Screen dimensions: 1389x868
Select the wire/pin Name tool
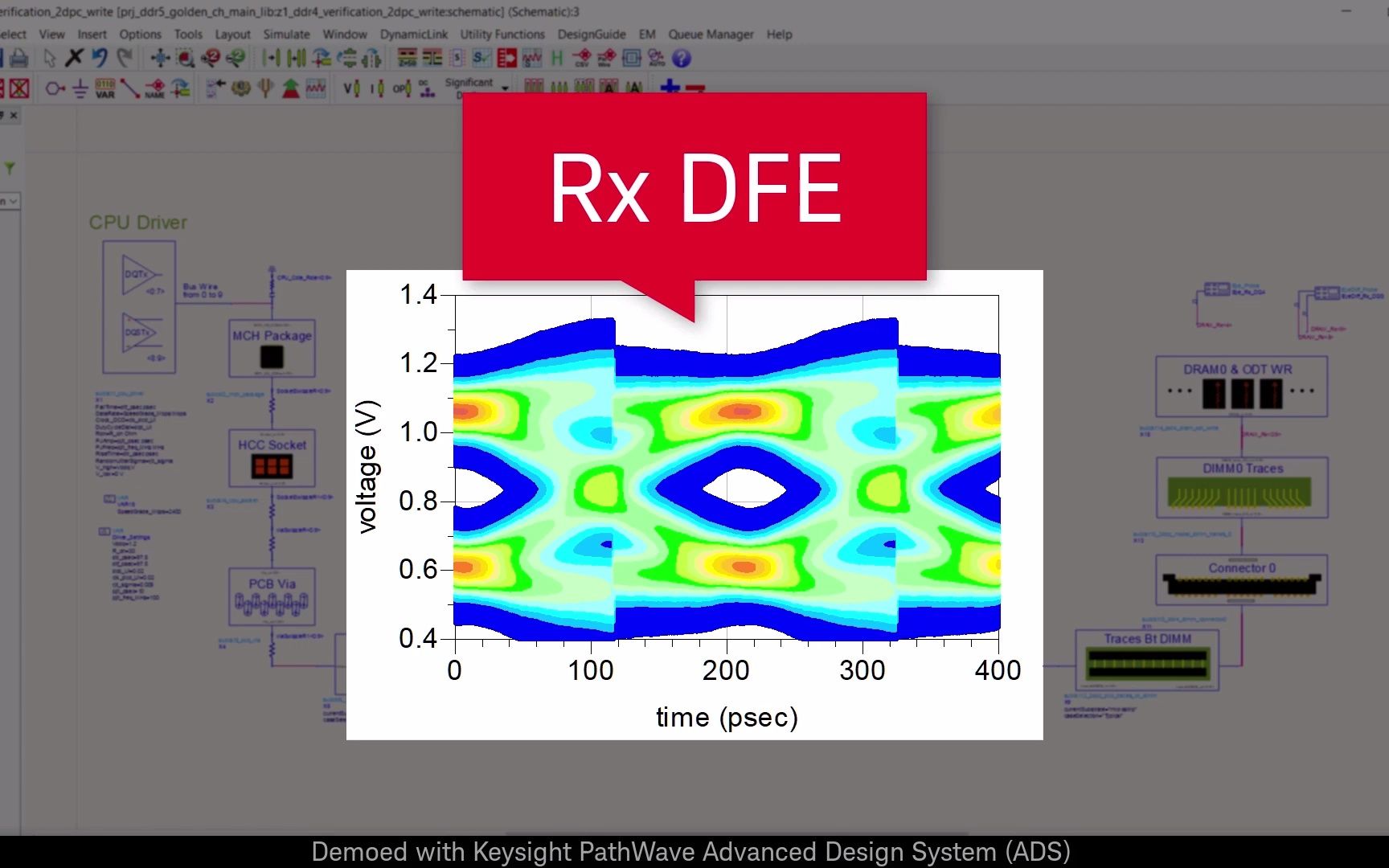pos(155,90)
